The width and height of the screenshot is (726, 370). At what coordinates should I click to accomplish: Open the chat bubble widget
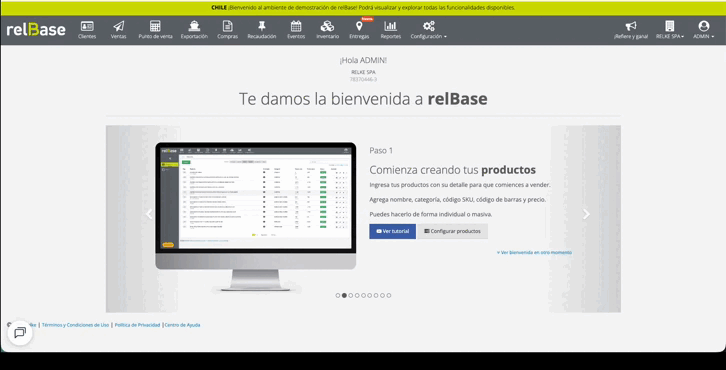(20, 332)
